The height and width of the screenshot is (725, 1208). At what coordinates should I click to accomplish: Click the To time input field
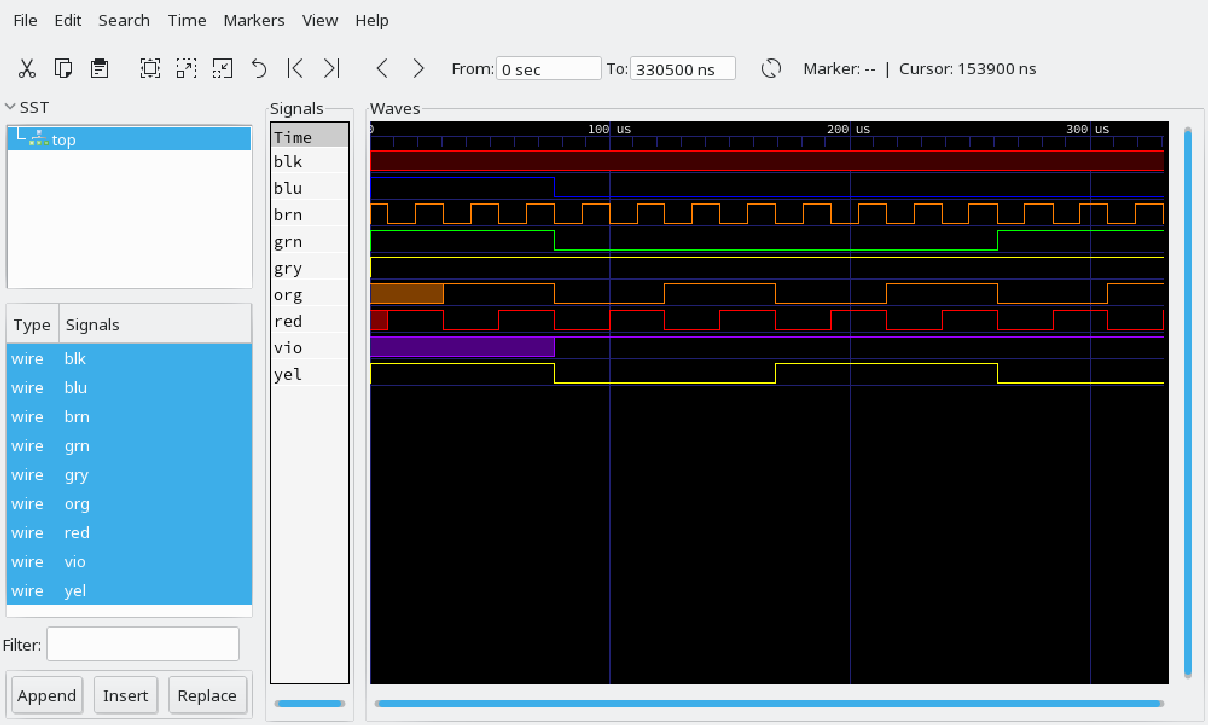click(682, 69)
